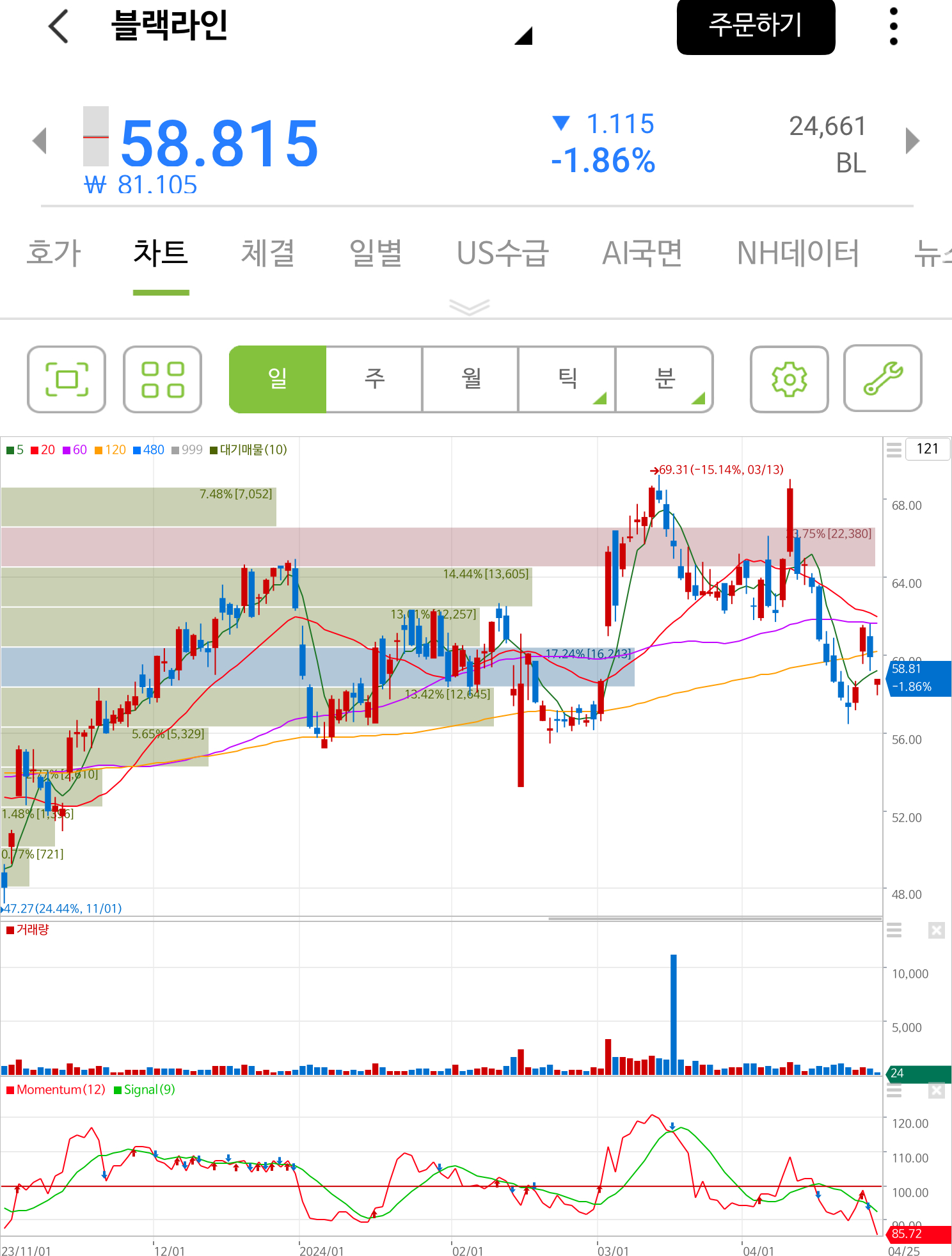Tap the ticker symbol BL

(851, 164)
